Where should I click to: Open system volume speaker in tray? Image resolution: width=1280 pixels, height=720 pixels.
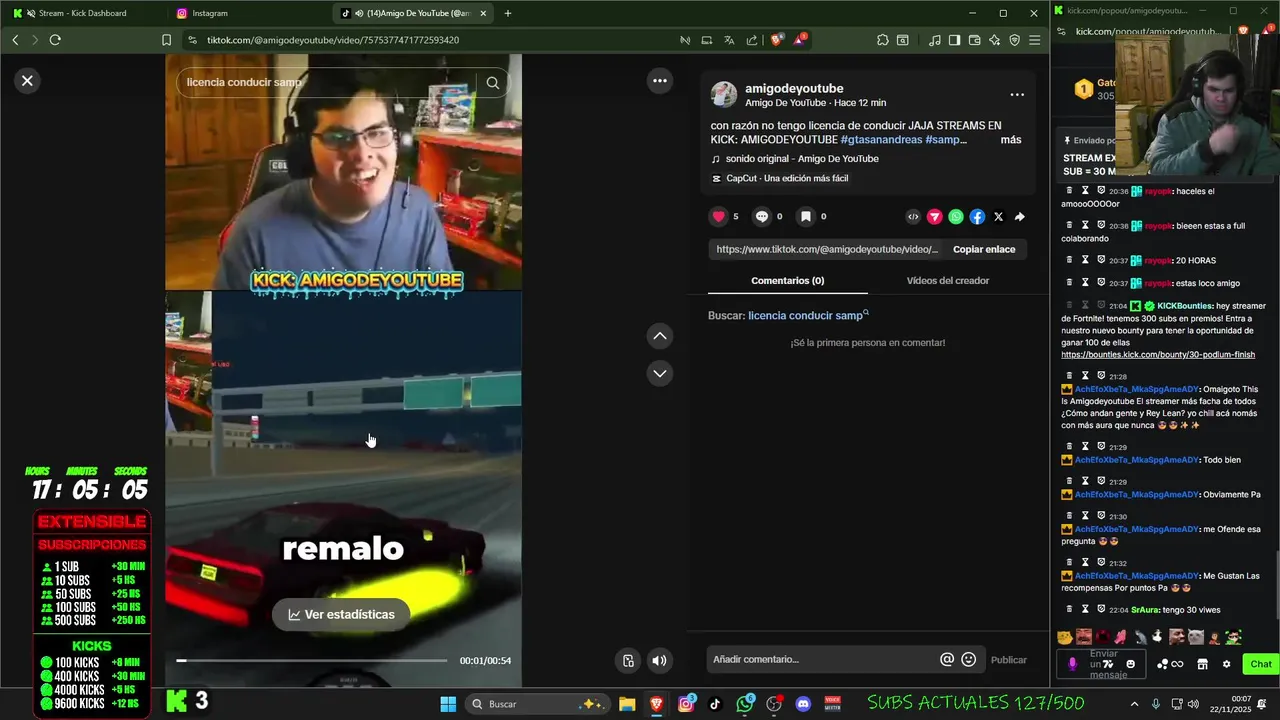(1195, 704)
